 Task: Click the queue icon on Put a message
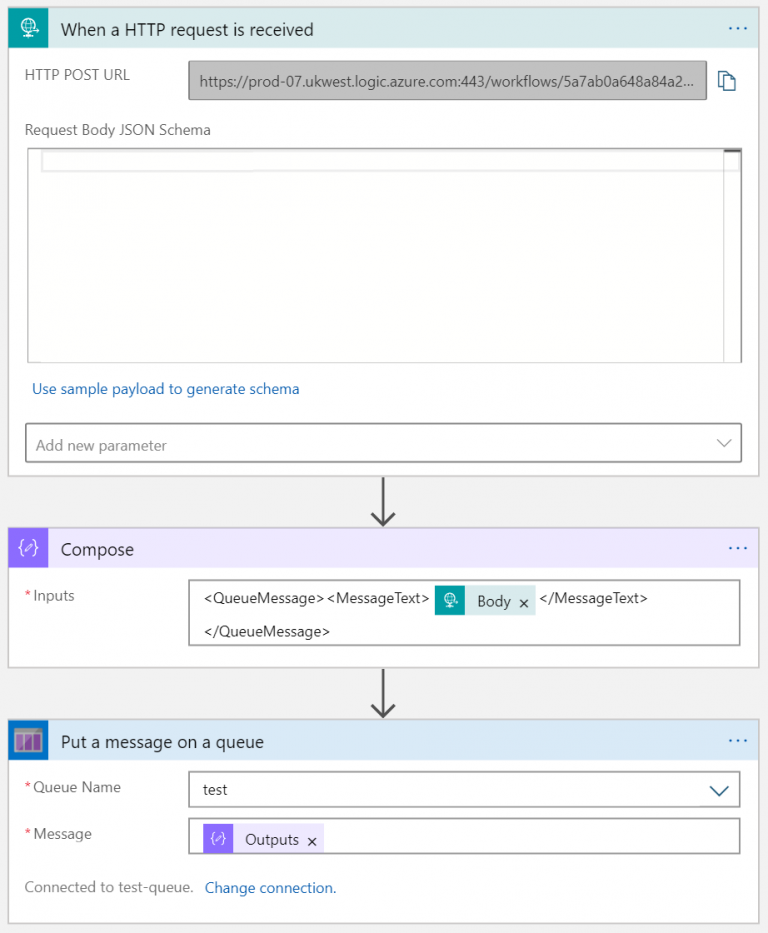click(27, 740)
